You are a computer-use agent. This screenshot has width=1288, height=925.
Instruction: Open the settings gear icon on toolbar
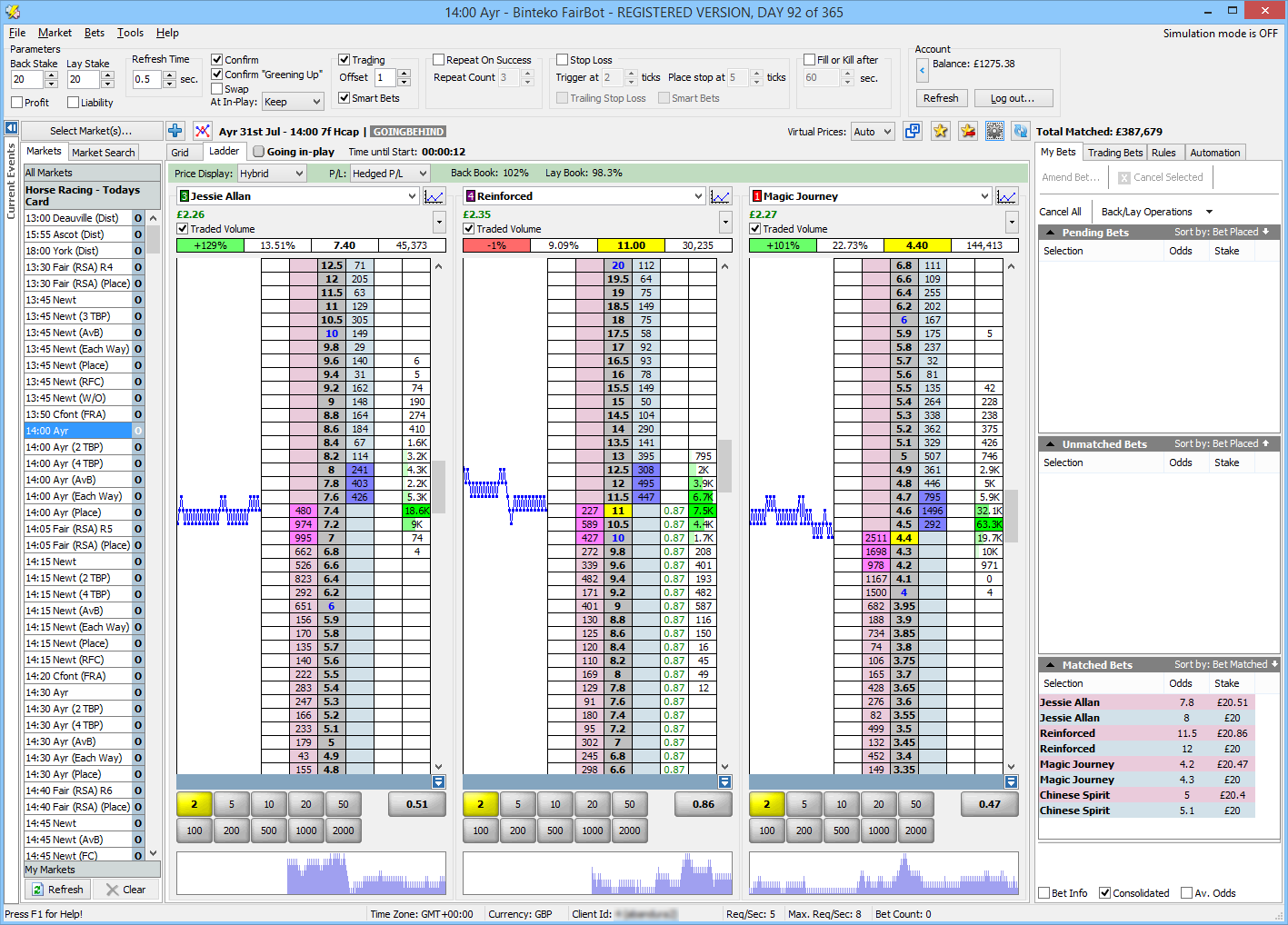pos(994,131)
